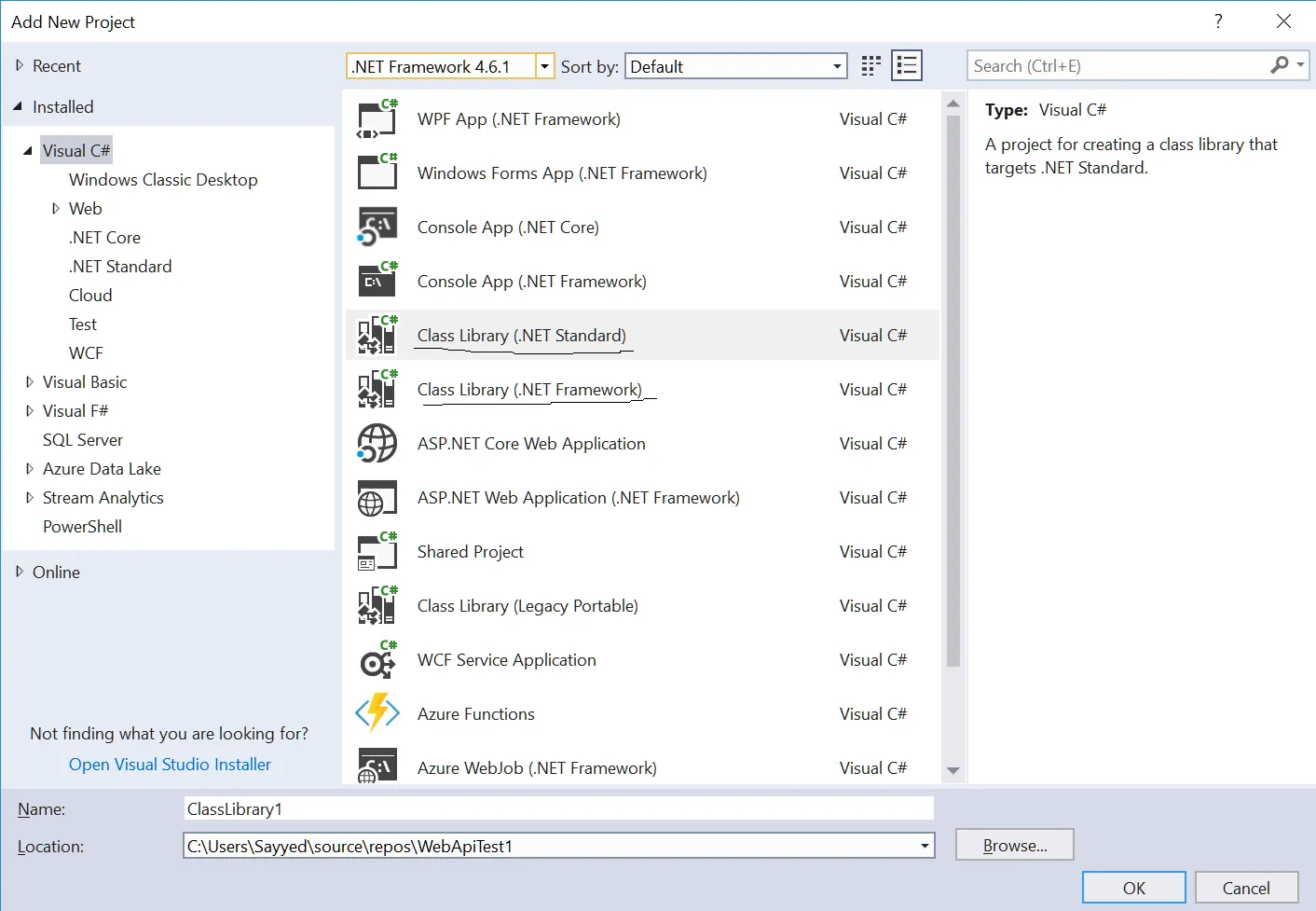This screenshot has width=1316, height=911.
Task: Select the Test category
Action: point(83,324)
